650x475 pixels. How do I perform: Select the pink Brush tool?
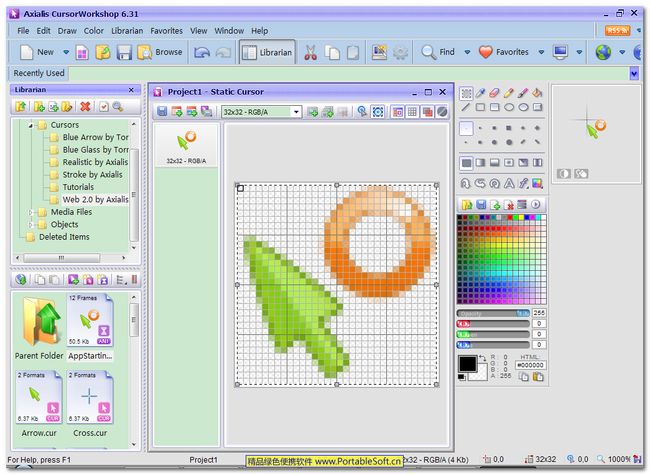pos(523,93)
